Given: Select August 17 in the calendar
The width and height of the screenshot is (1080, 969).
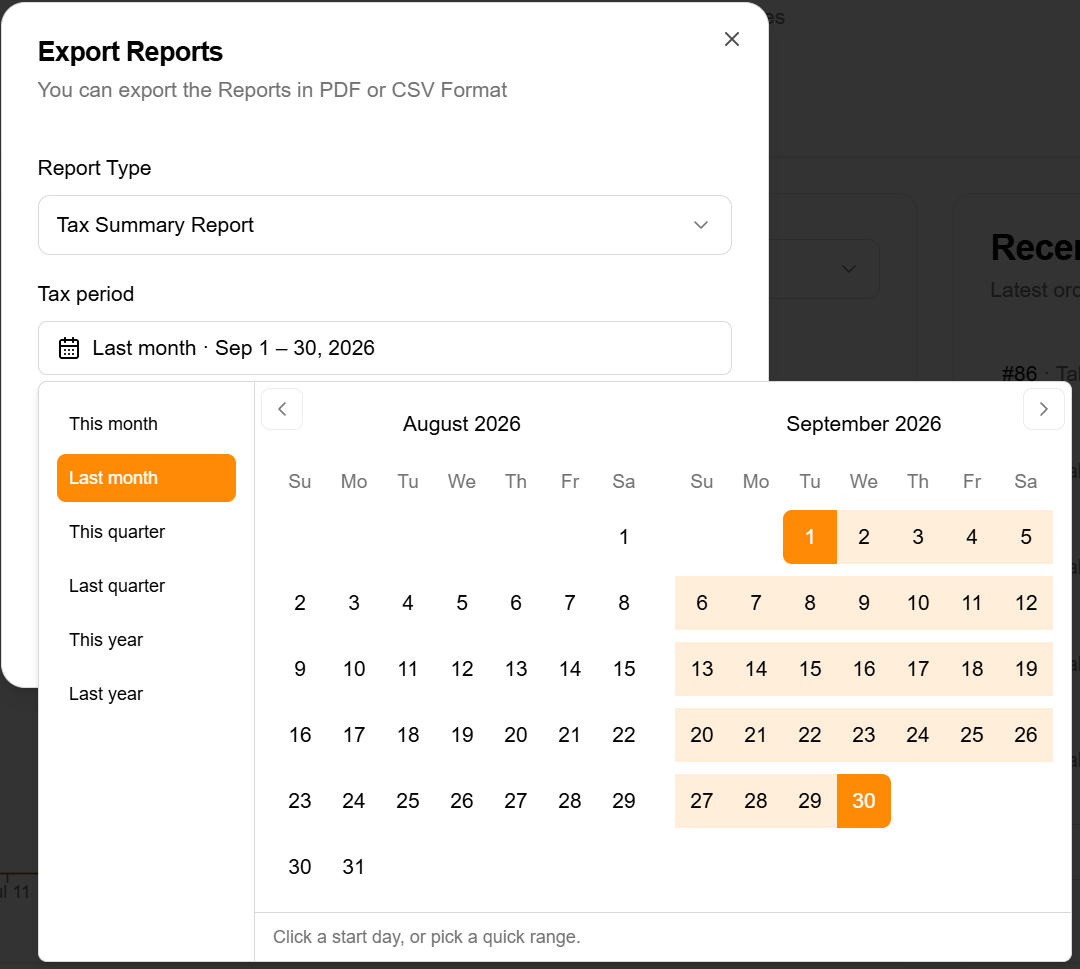Looking at the screenshot, I should coord(354,735).
